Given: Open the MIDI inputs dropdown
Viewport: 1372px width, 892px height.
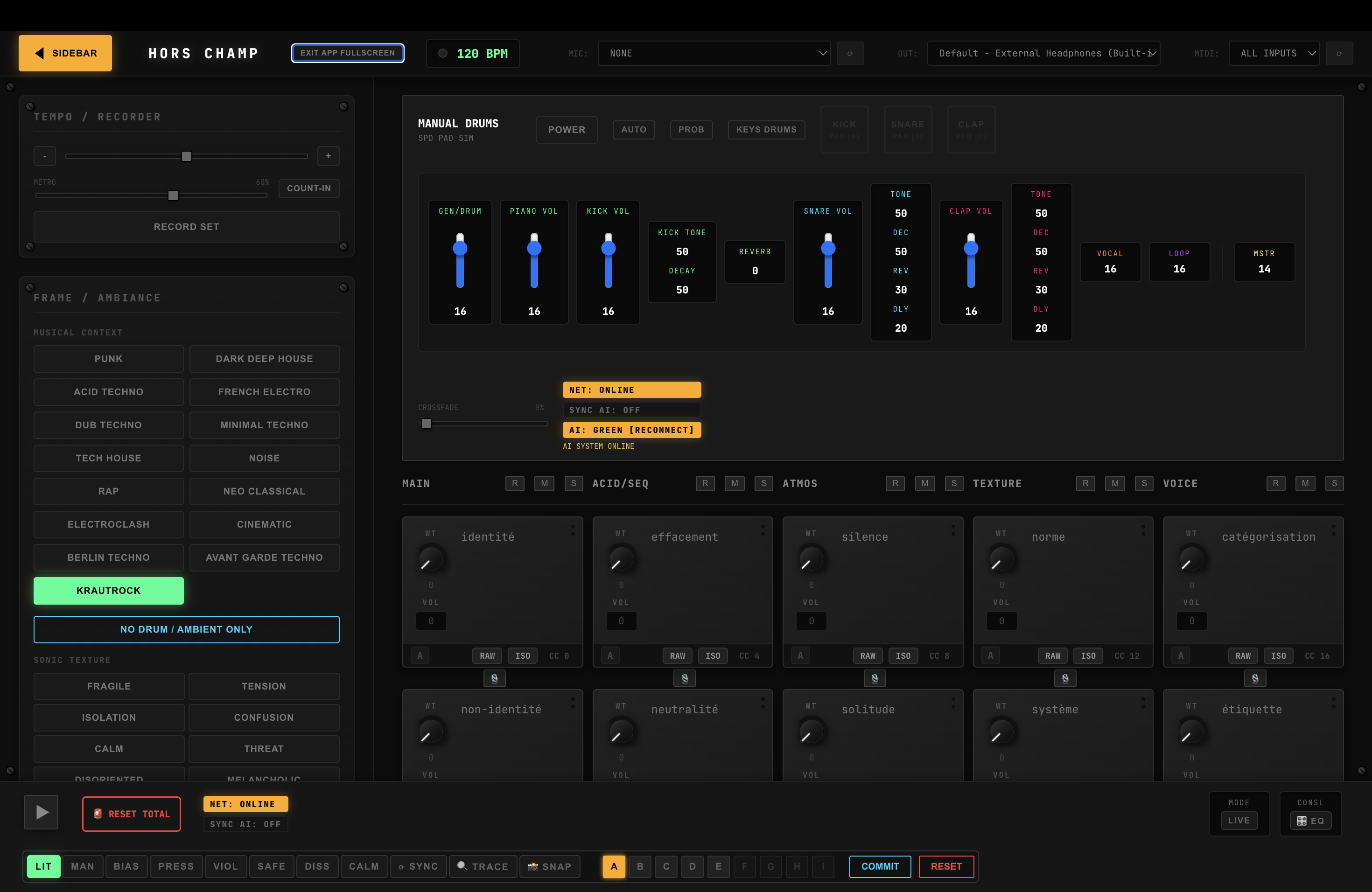Looking at the screenshot, I should 1274,53.
